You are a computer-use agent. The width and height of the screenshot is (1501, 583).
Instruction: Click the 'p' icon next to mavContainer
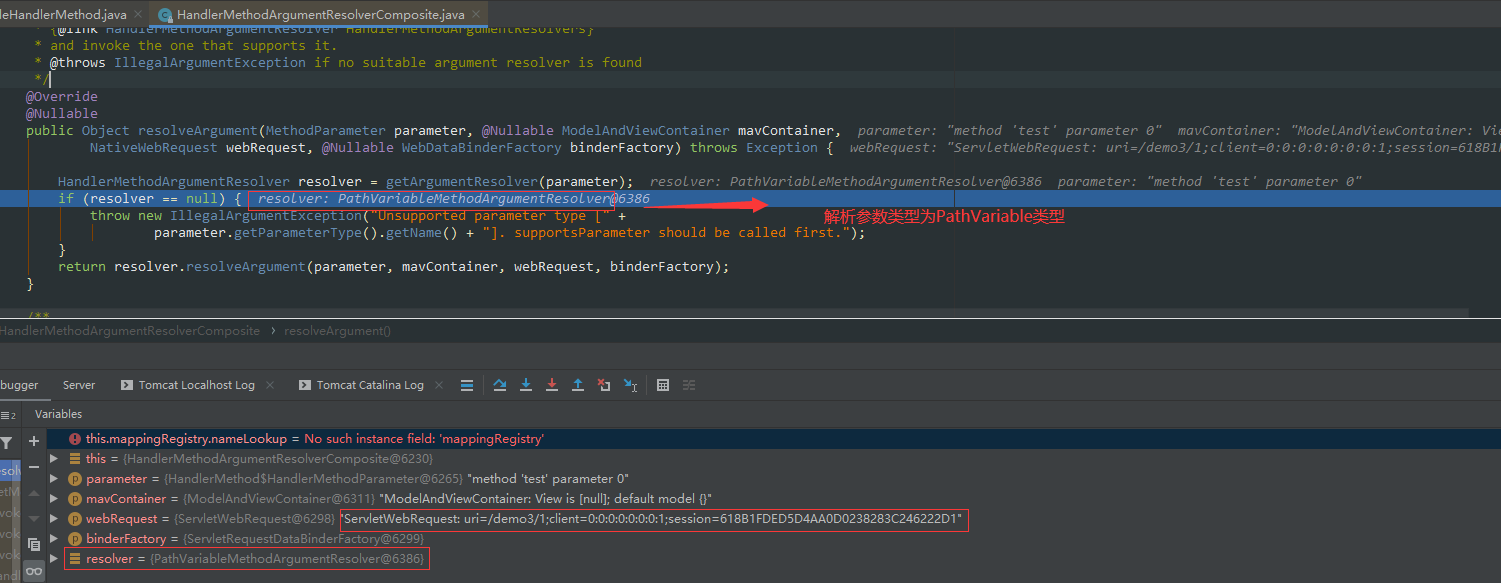[75, 499]
